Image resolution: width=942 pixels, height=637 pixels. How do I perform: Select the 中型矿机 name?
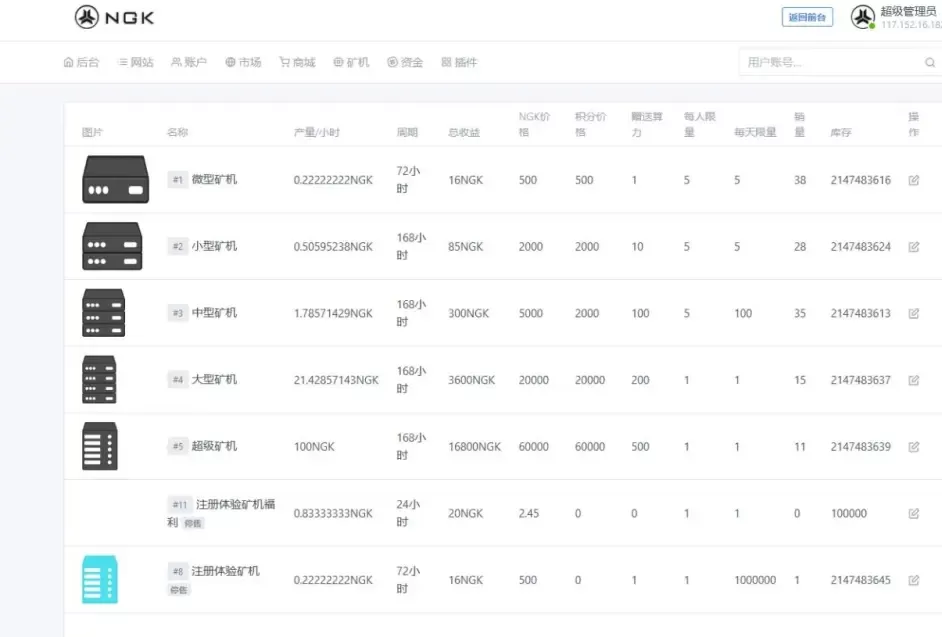coord(214,312)
